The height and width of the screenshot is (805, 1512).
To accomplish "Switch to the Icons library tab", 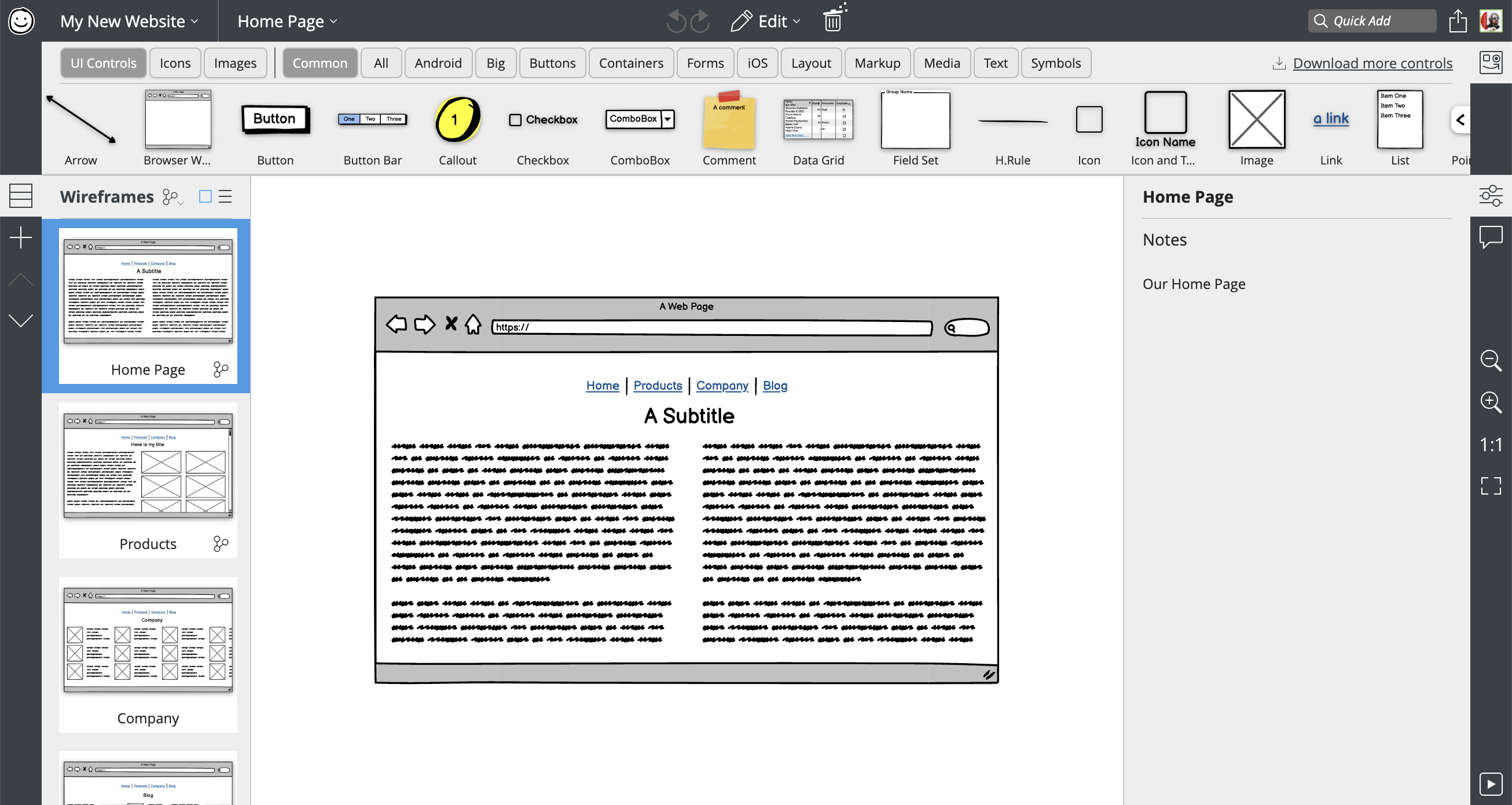I will pos(175,63).
